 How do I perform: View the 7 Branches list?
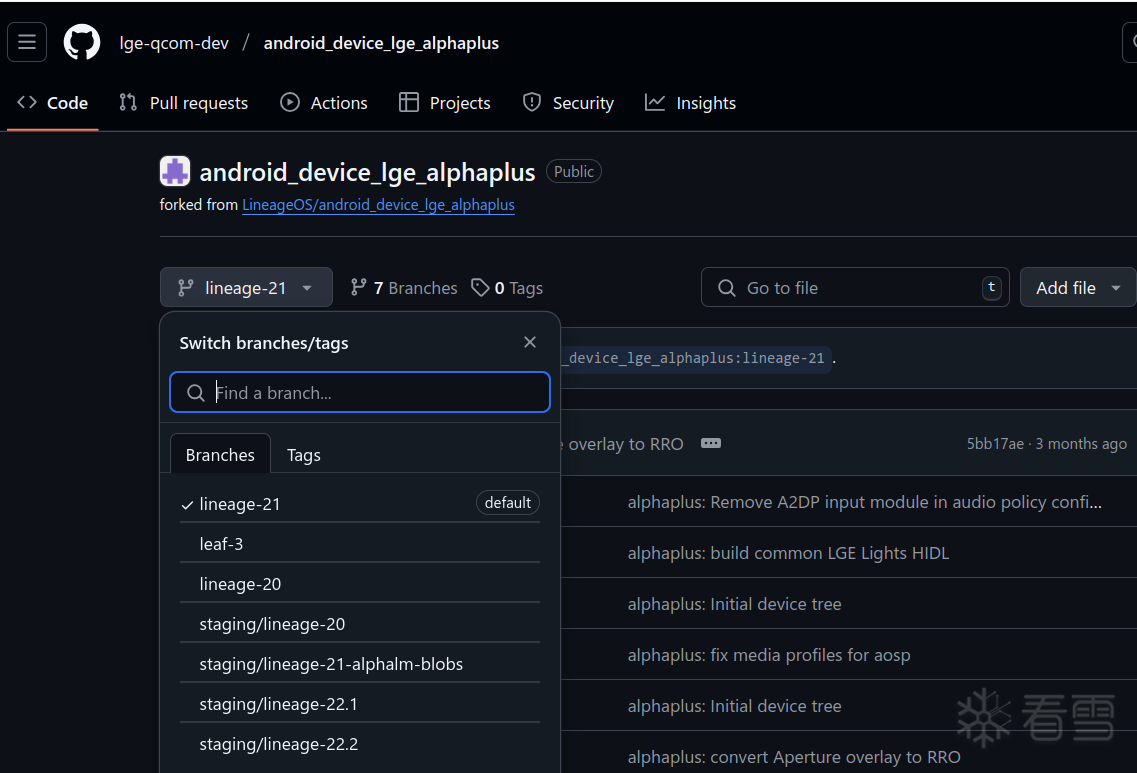pyautogui.click(x=404, y=288)
